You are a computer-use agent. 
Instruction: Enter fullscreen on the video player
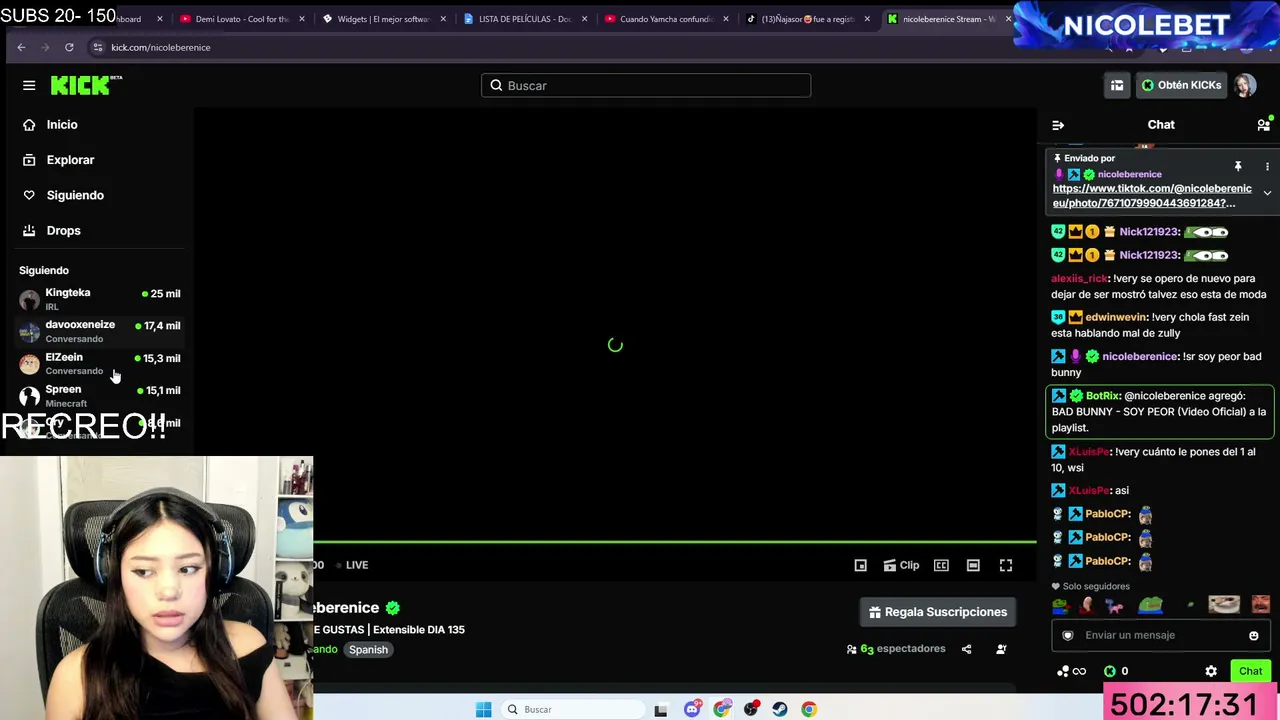click(x=1006, y=565)
